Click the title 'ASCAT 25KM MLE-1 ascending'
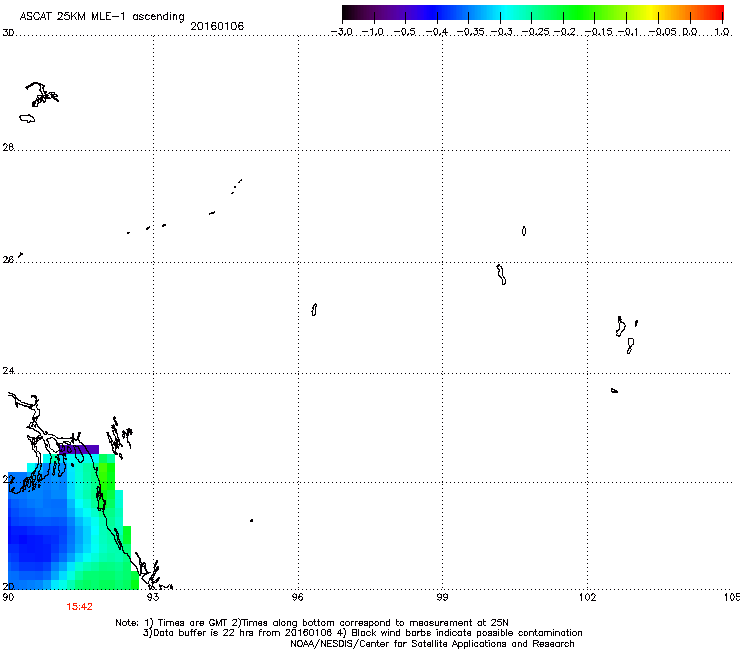 click(102, 17)
